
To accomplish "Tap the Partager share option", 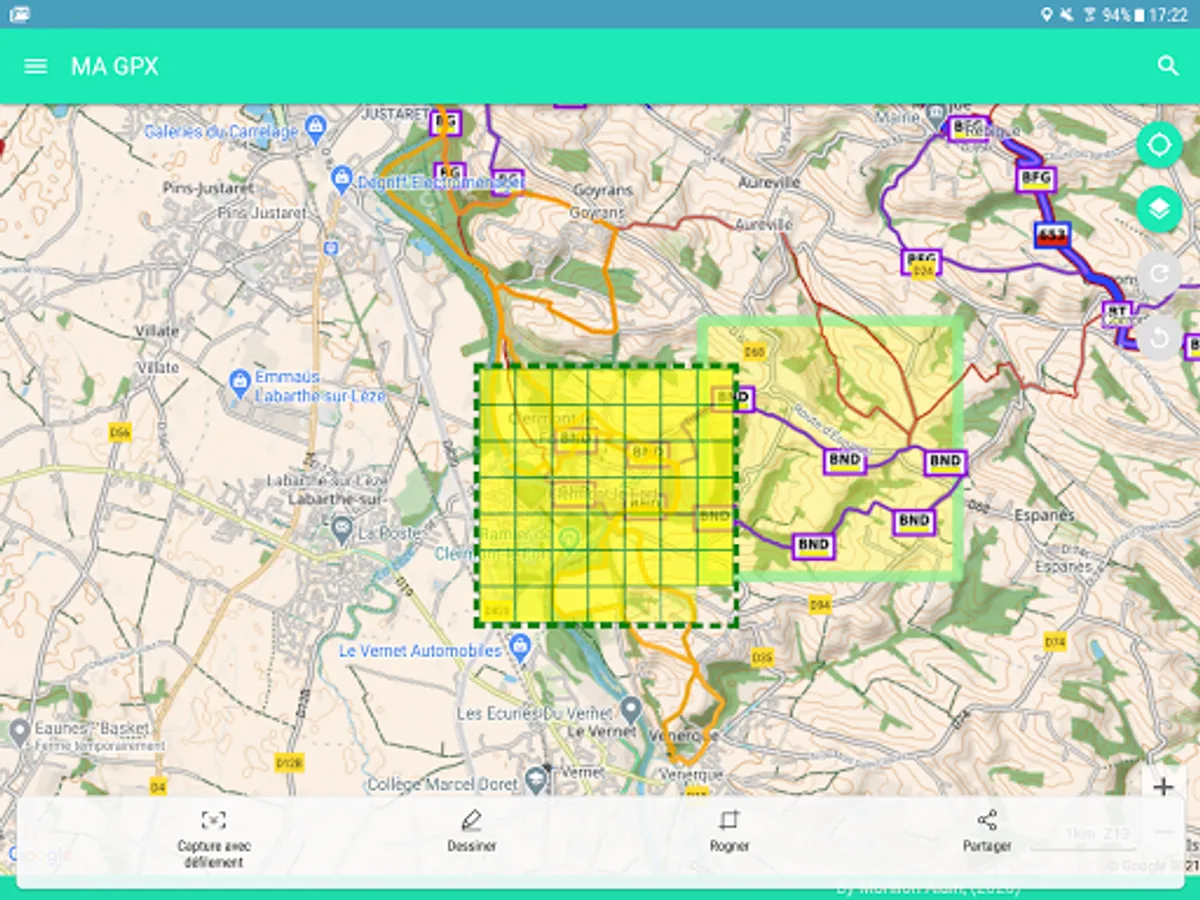I will click(x=987, y=831).
